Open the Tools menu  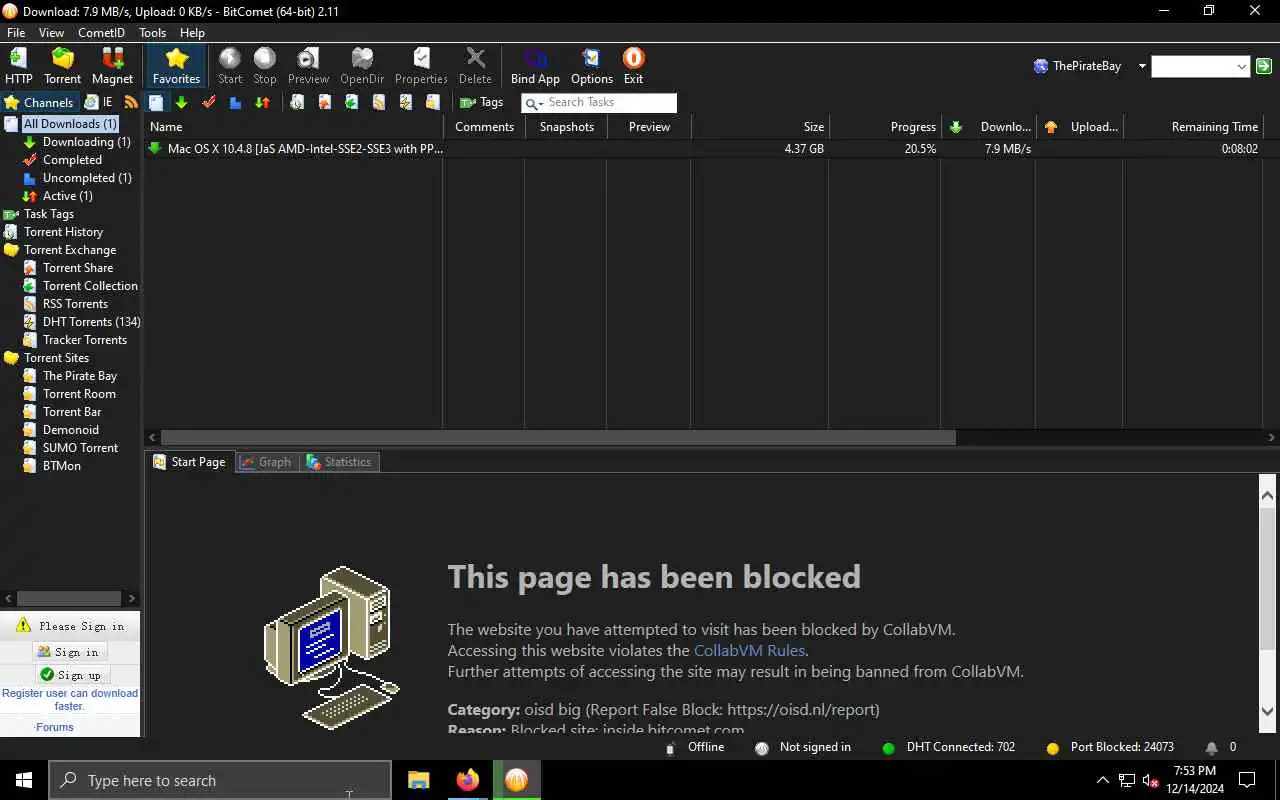pyautogui.click(x=152, y=33)
